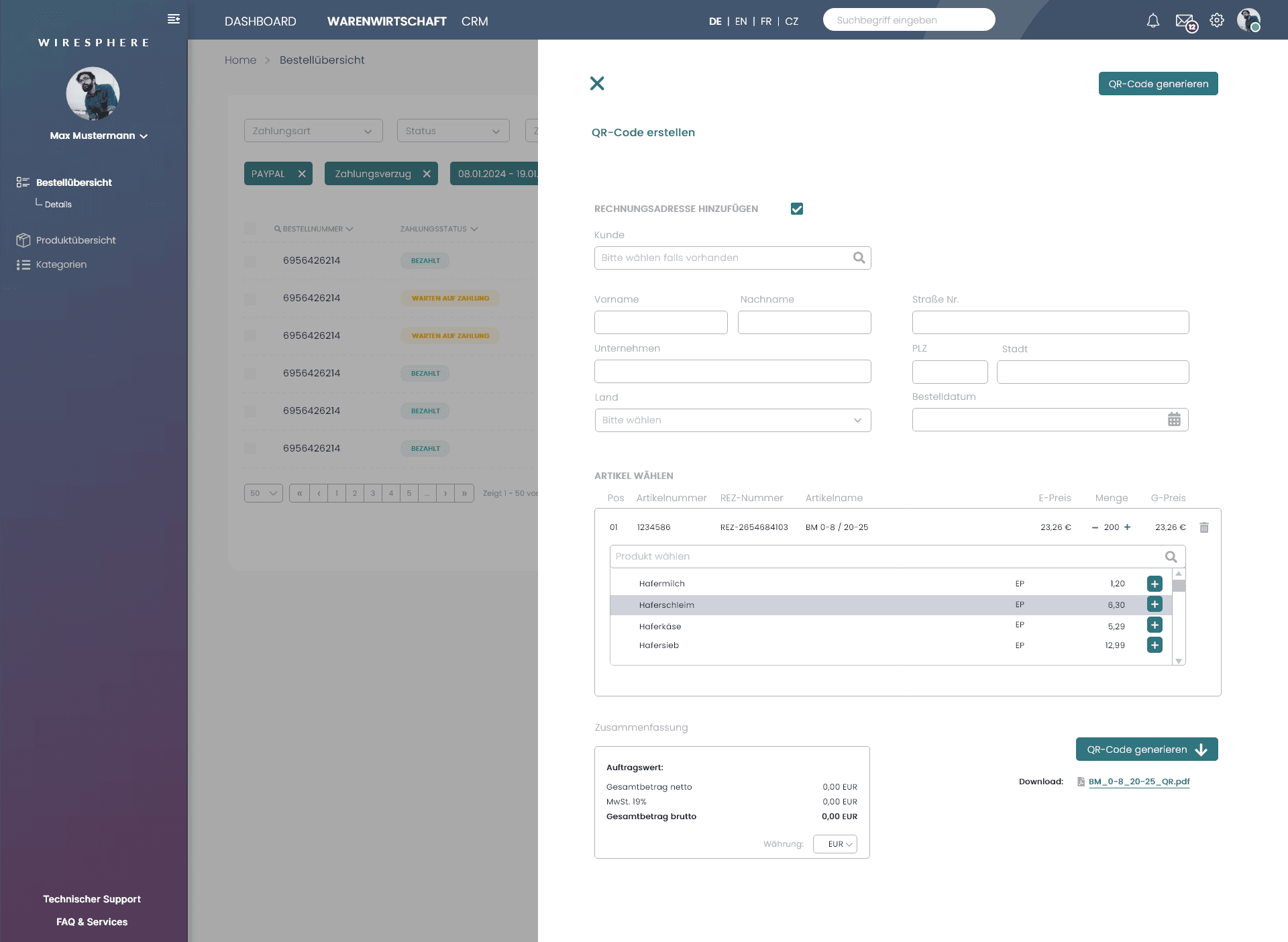The width and height of the screenshot is (1288, 942).
Task: Open Produktübersicht in sidebar
Action: [76, 240]
